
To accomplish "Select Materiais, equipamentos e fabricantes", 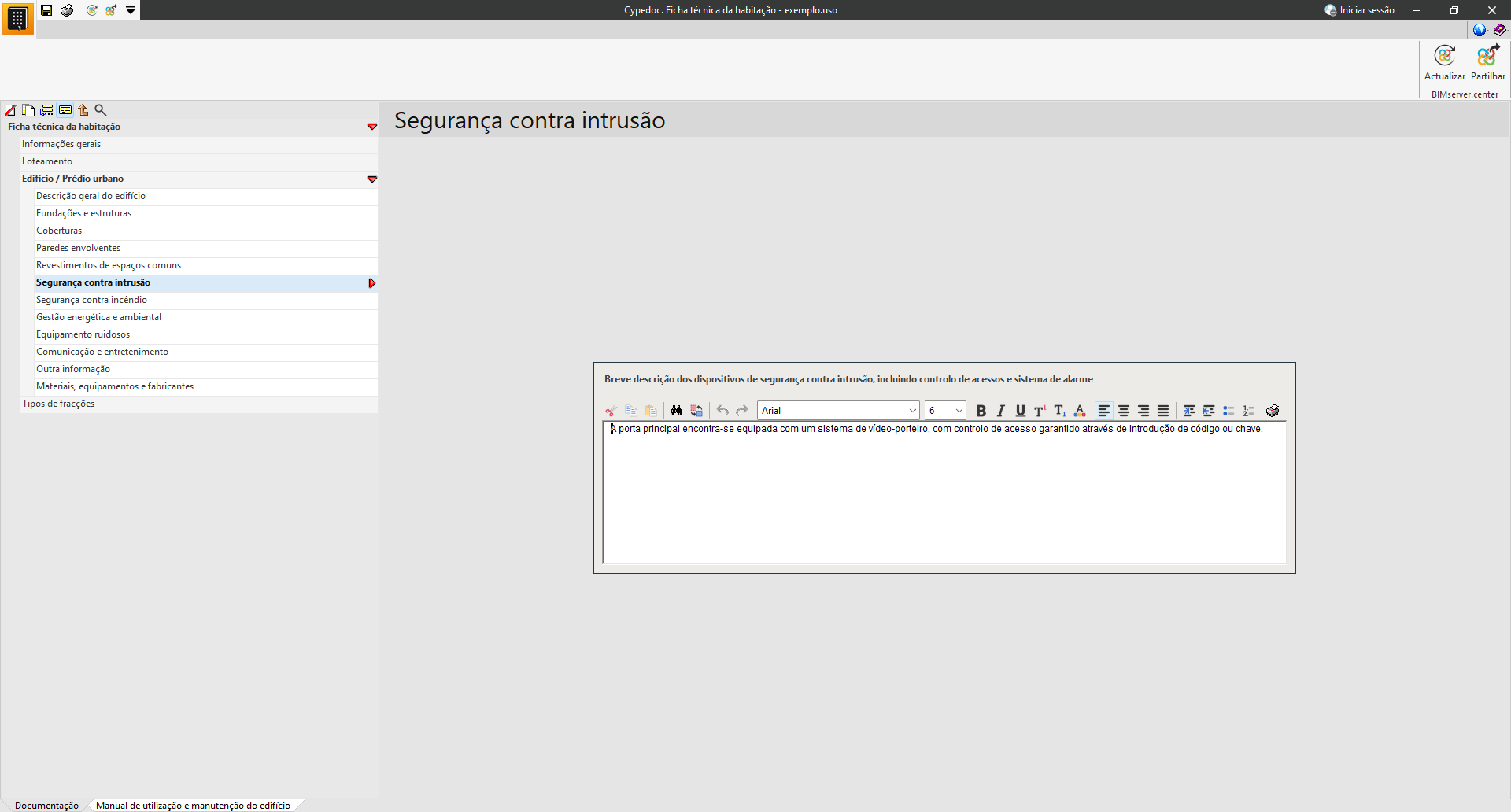I will click(x=206, y=386).
